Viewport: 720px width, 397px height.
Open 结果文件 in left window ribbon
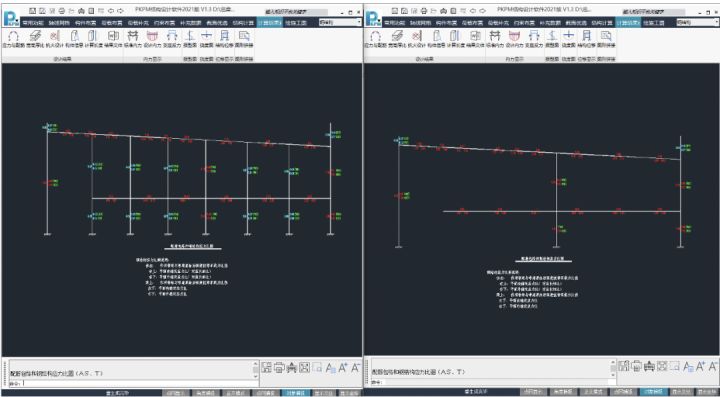pyautogui.click(x=112, y=39)
